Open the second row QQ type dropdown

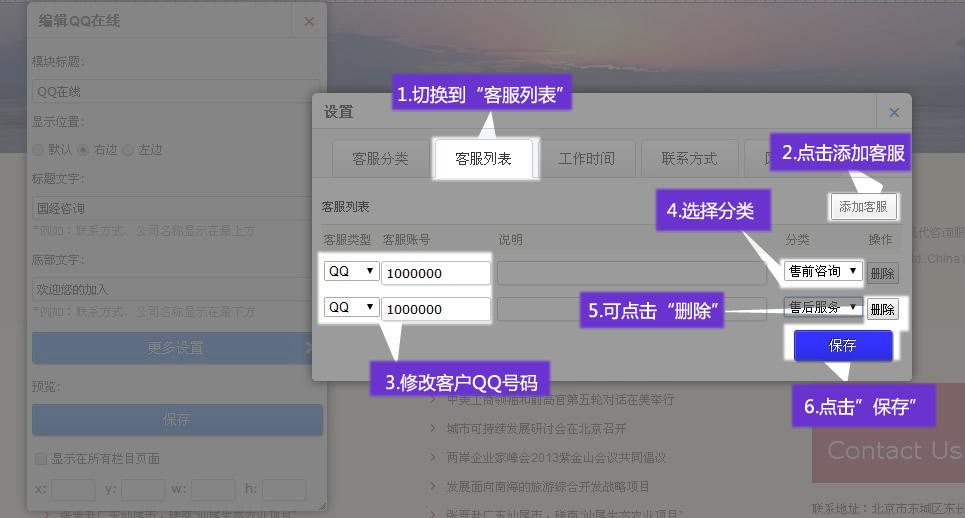[351, 308]
